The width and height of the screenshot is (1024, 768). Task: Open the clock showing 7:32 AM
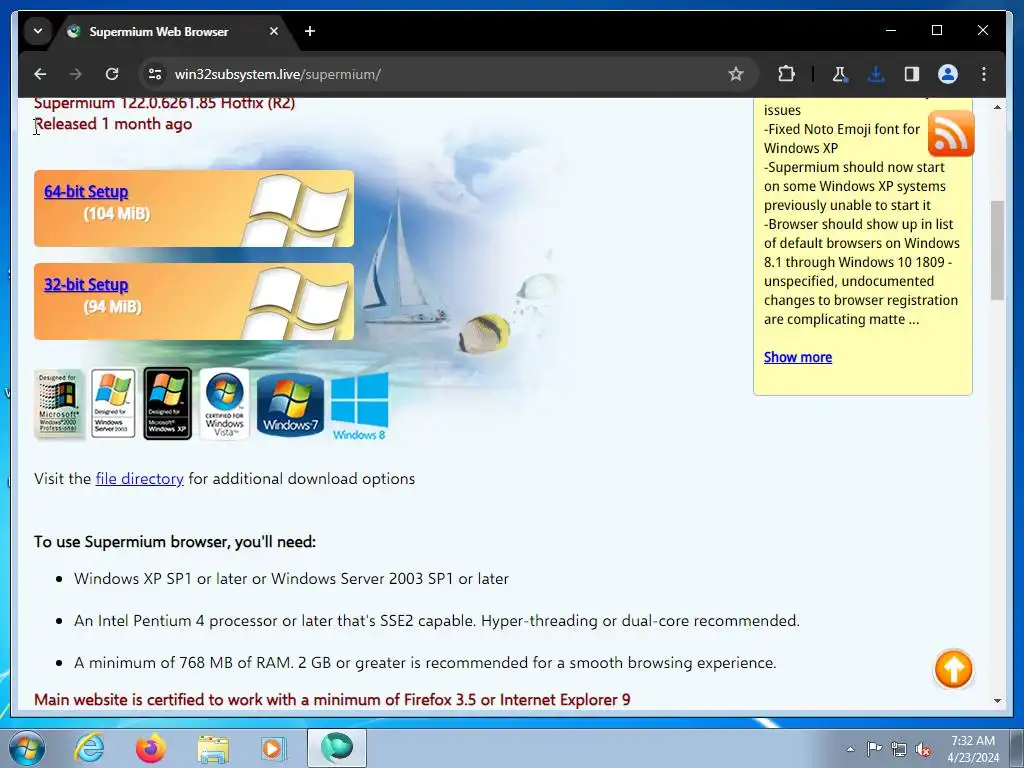pyautogui.click(x=973, y=749)
